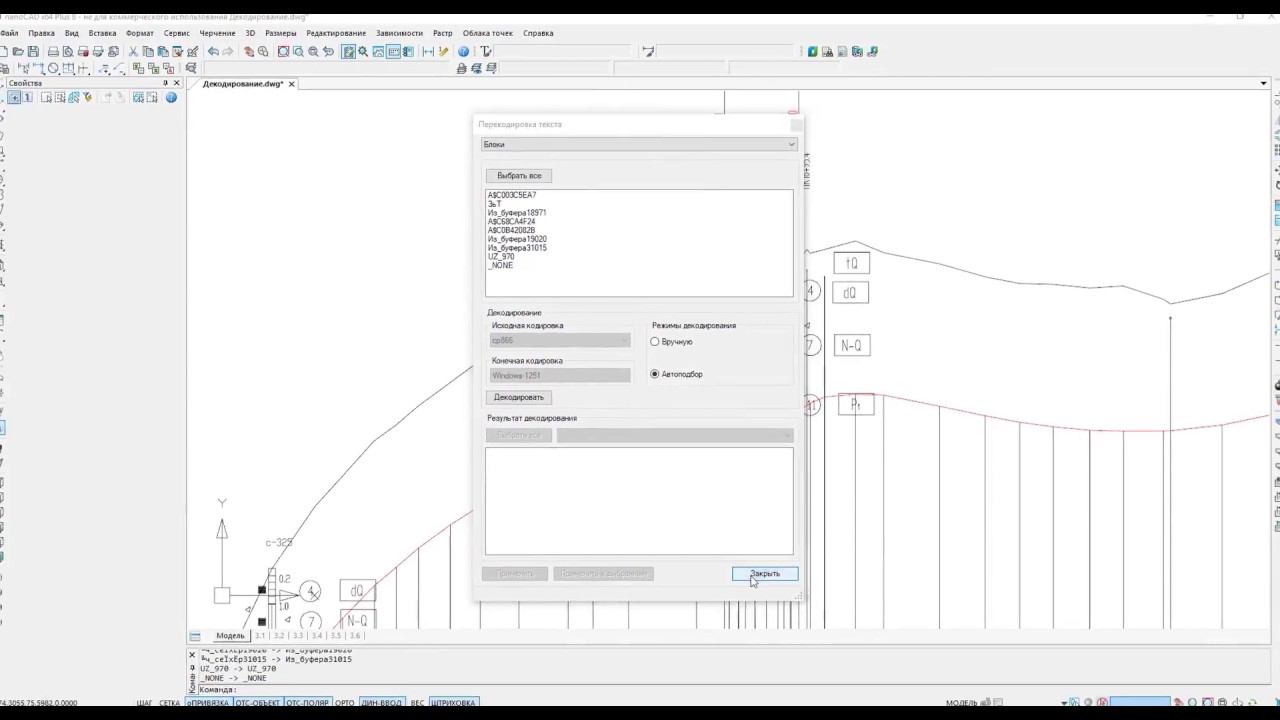Copy selection with the copy icon

click(x=148, y=52)
